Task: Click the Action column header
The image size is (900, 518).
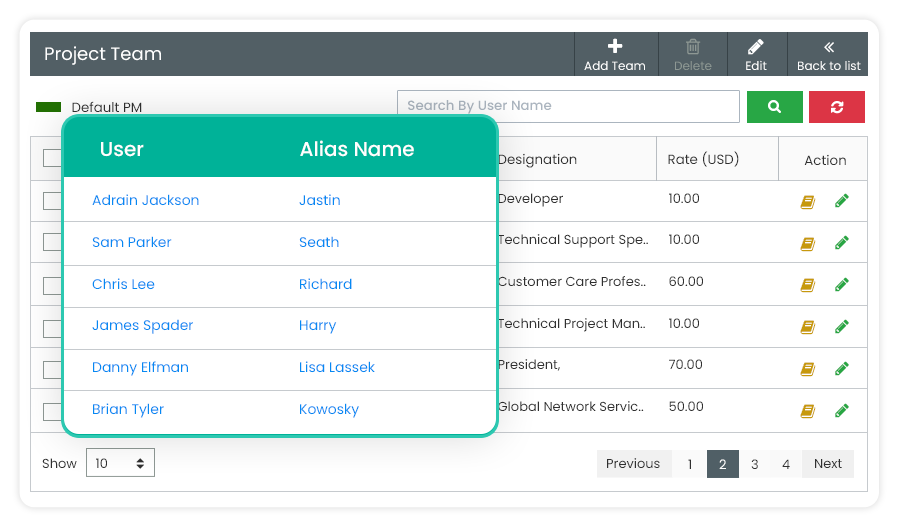Action: pyautogui.click(x=825, y=160)
